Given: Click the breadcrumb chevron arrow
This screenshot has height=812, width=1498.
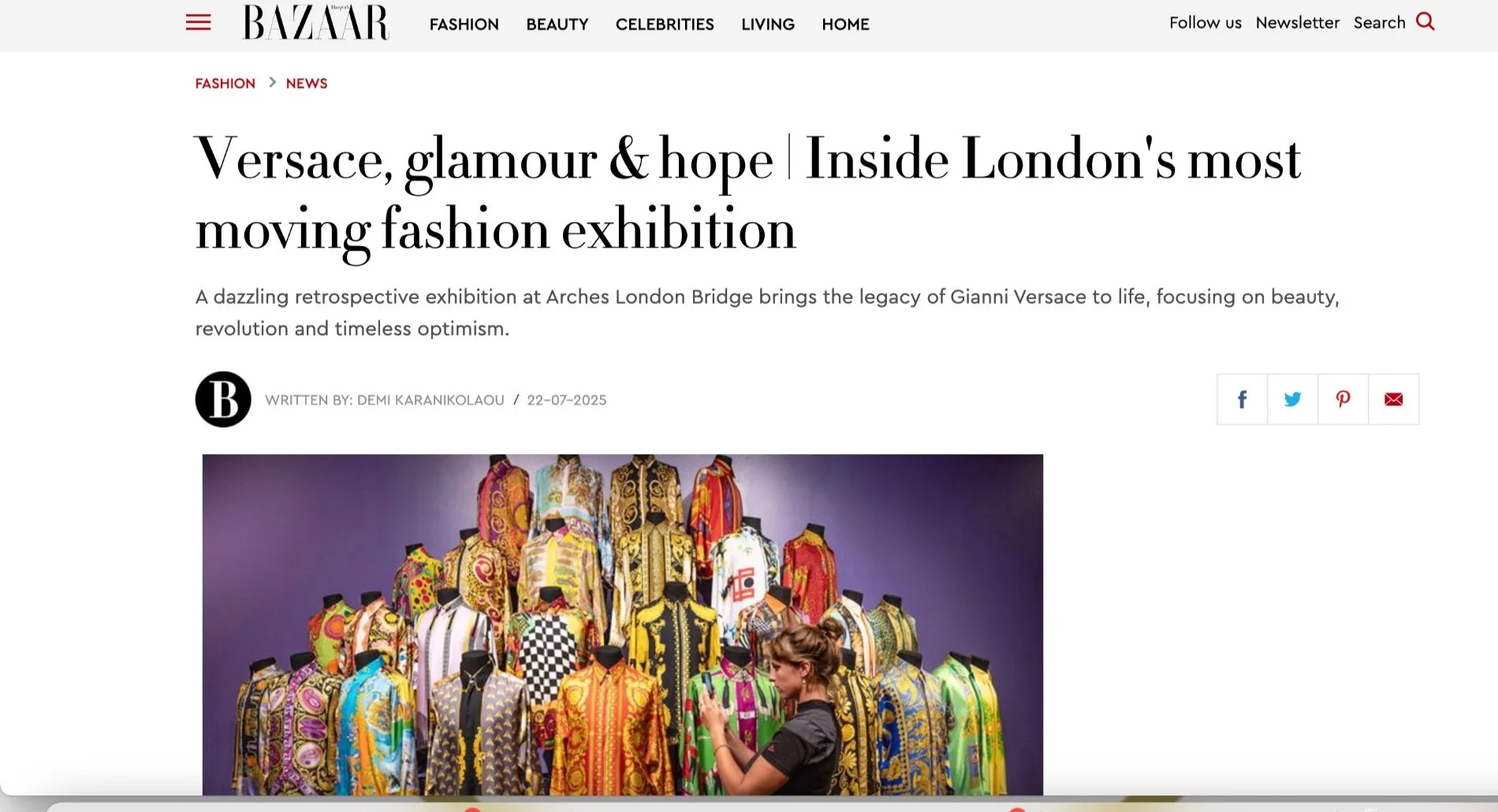Looking at the screenshot, I should coord(272,82).
